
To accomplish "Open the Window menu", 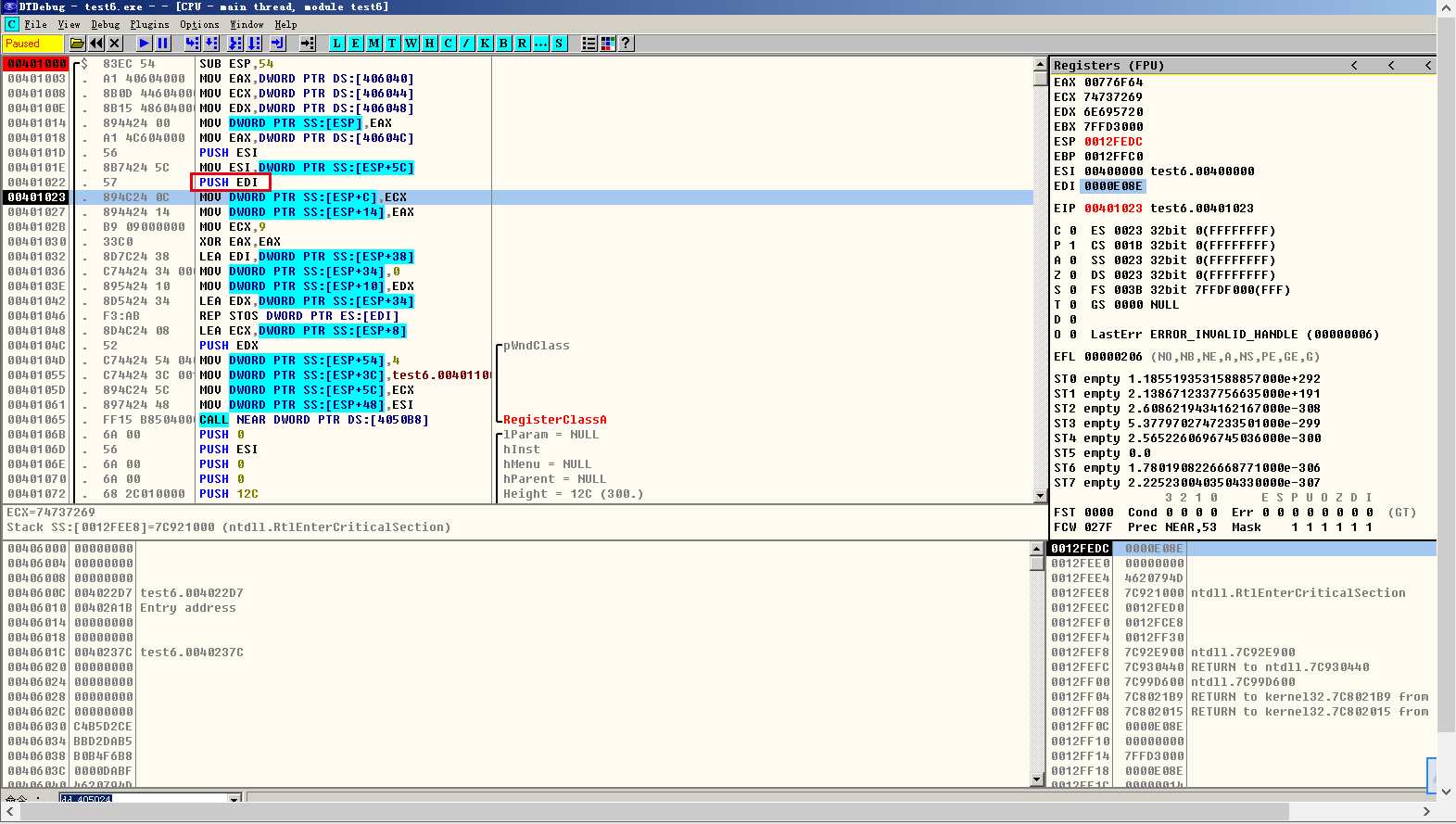I will (x=247, y=25).
